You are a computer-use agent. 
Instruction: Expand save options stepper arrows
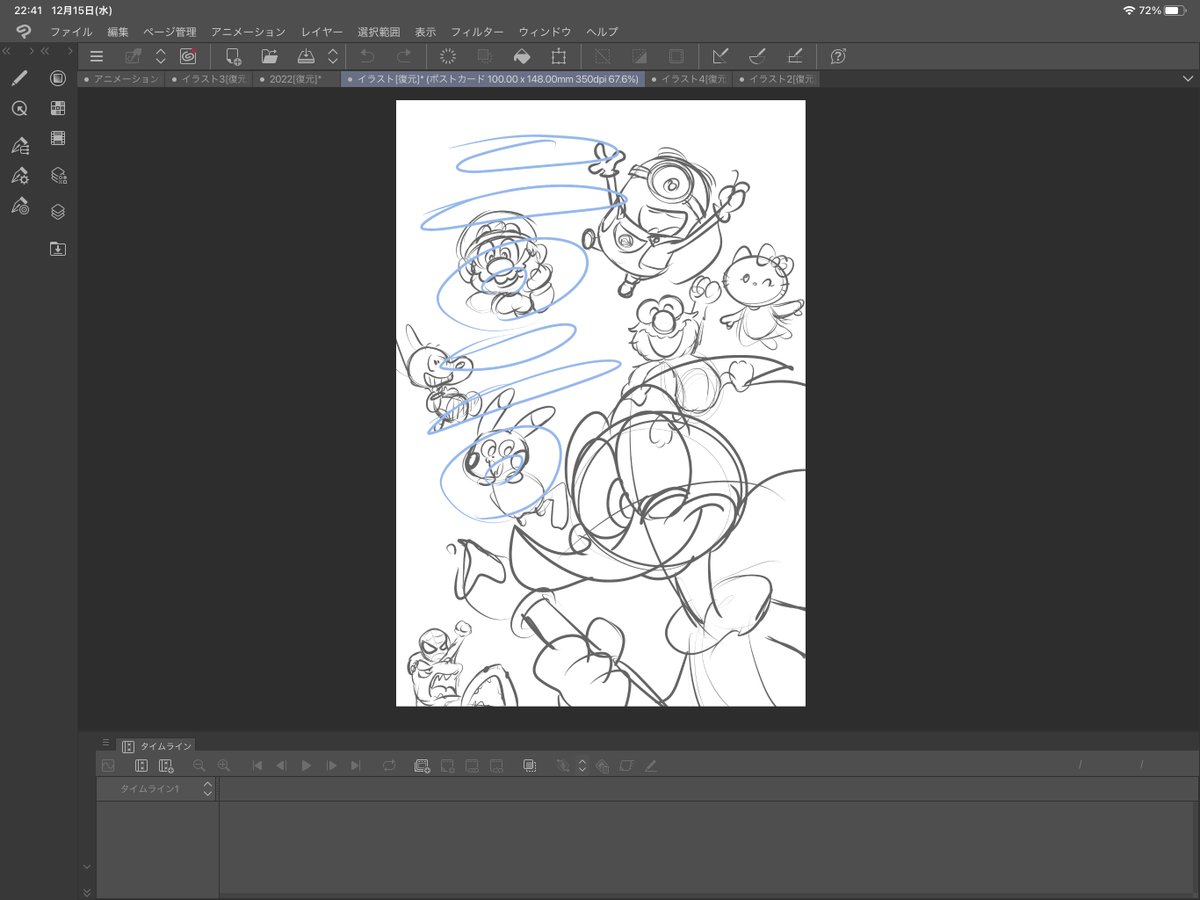333,57
